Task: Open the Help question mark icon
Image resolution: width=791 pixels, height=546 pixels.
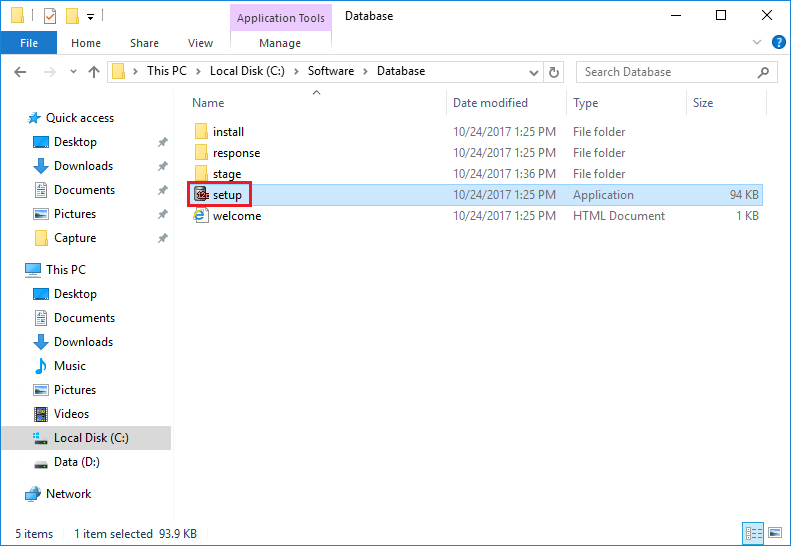Action: pos(778,42)
